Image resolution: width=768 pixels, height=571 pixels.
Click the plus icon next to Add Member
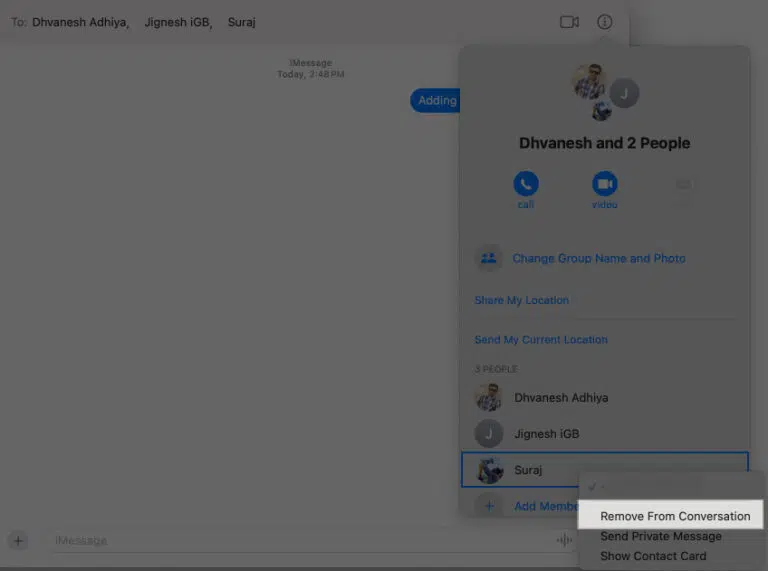point(489,506)
